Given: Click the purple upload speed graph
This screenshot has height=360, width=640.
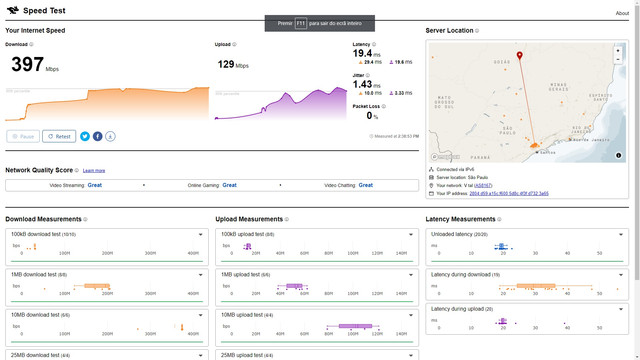Looking at the screenshot, I should click(281, 103).
